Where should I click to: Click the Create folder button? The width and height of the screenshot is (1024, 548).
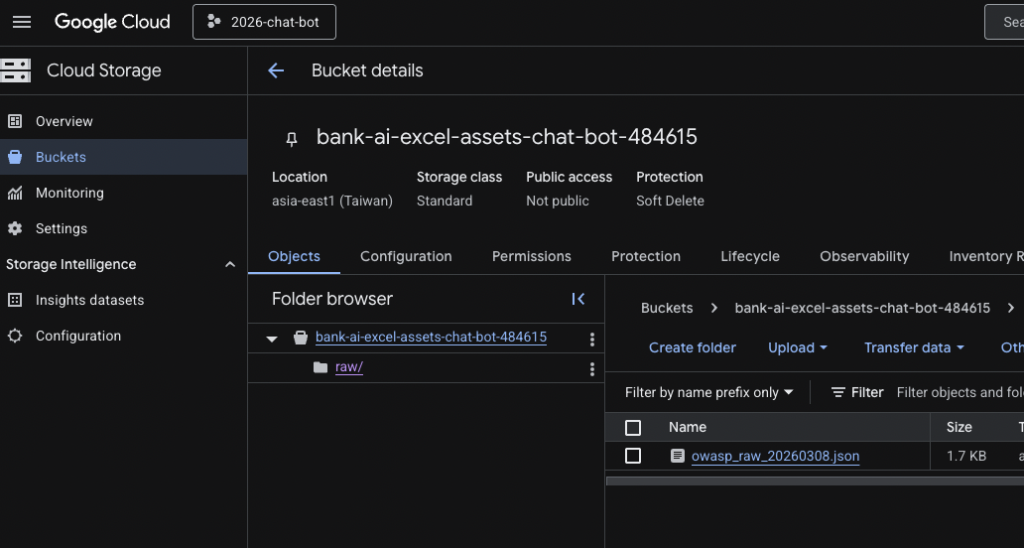point(692,347)
